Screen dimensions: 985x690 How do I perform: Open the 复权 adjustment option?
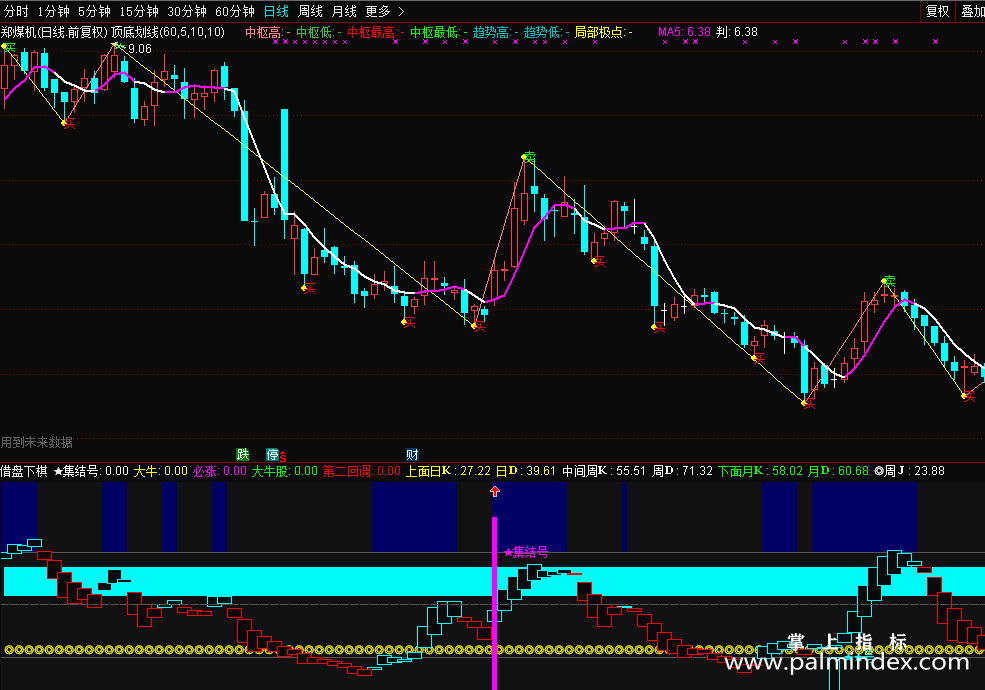[937, 11]
